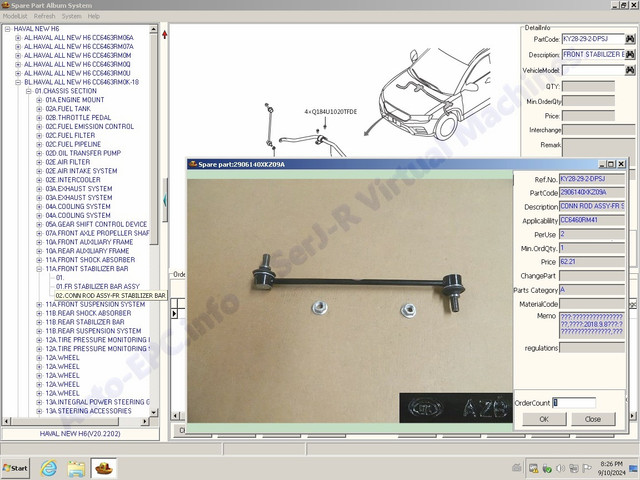The image size is (640, 480).
Task: Click the volume icon in the system tray
Action: tap(560, 468)
